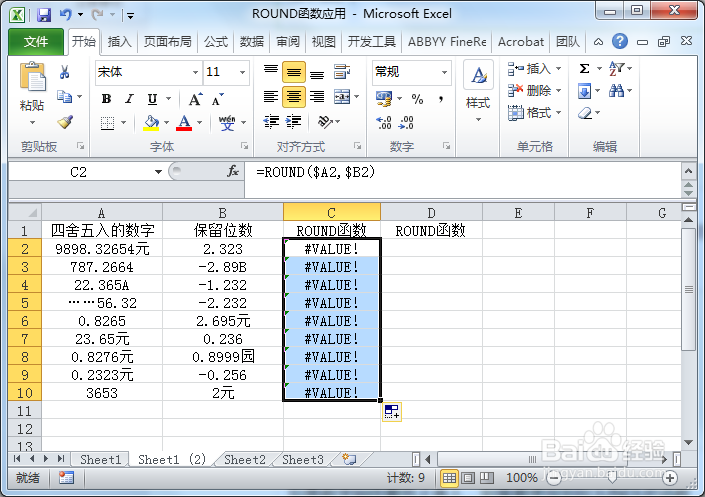Click the AutoSum sigma icon
The image size is (705, 497).
click(585, 69)
